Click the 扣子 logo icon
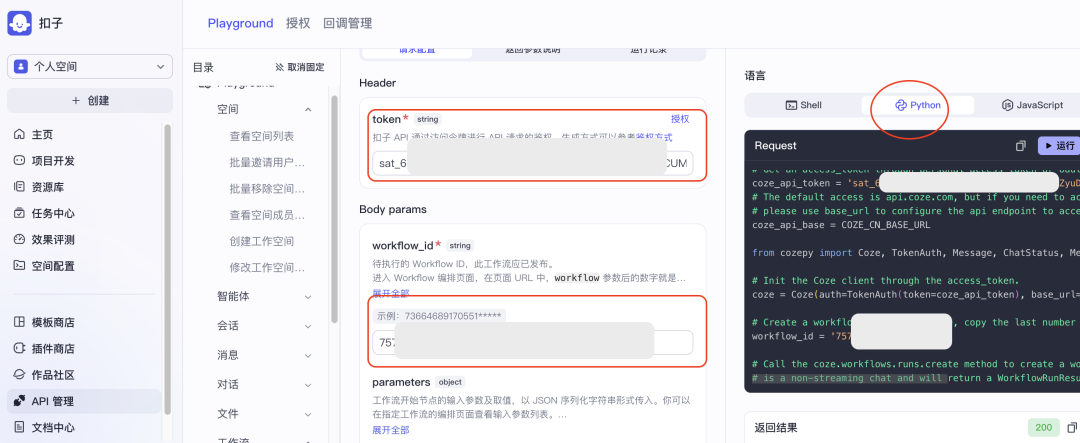Image resolution: width=1080 pixels, height=443 pixels. [x=19, y=23]
